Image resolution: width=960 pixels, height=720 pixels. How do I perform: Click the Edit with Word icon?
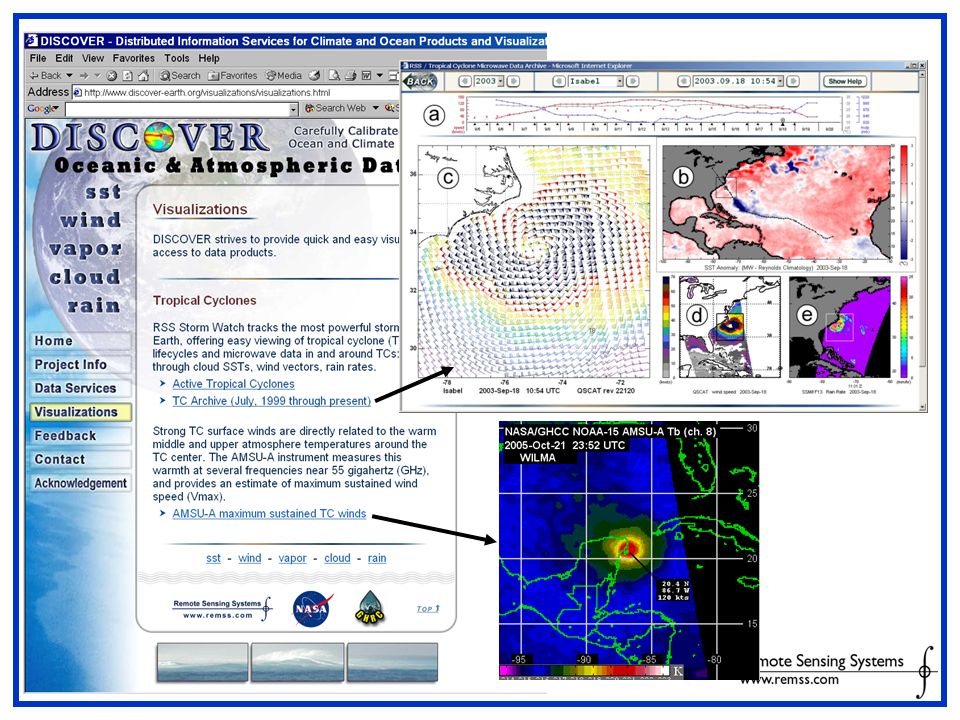pos(366,76)
